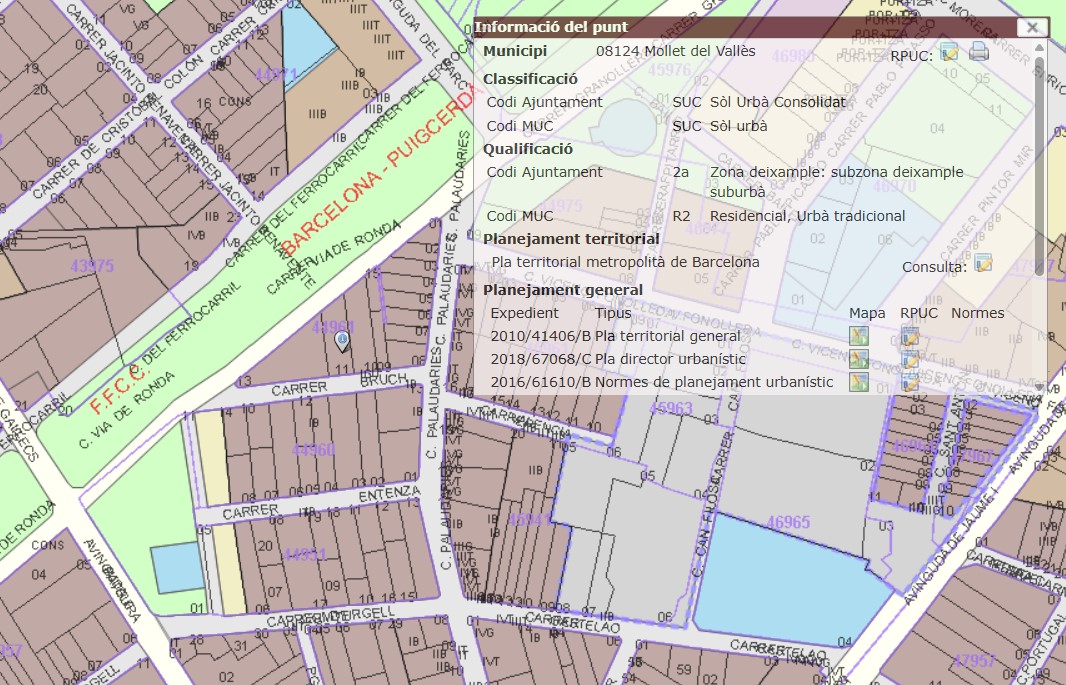Click block number 47957 on the map

click(974, 660)
